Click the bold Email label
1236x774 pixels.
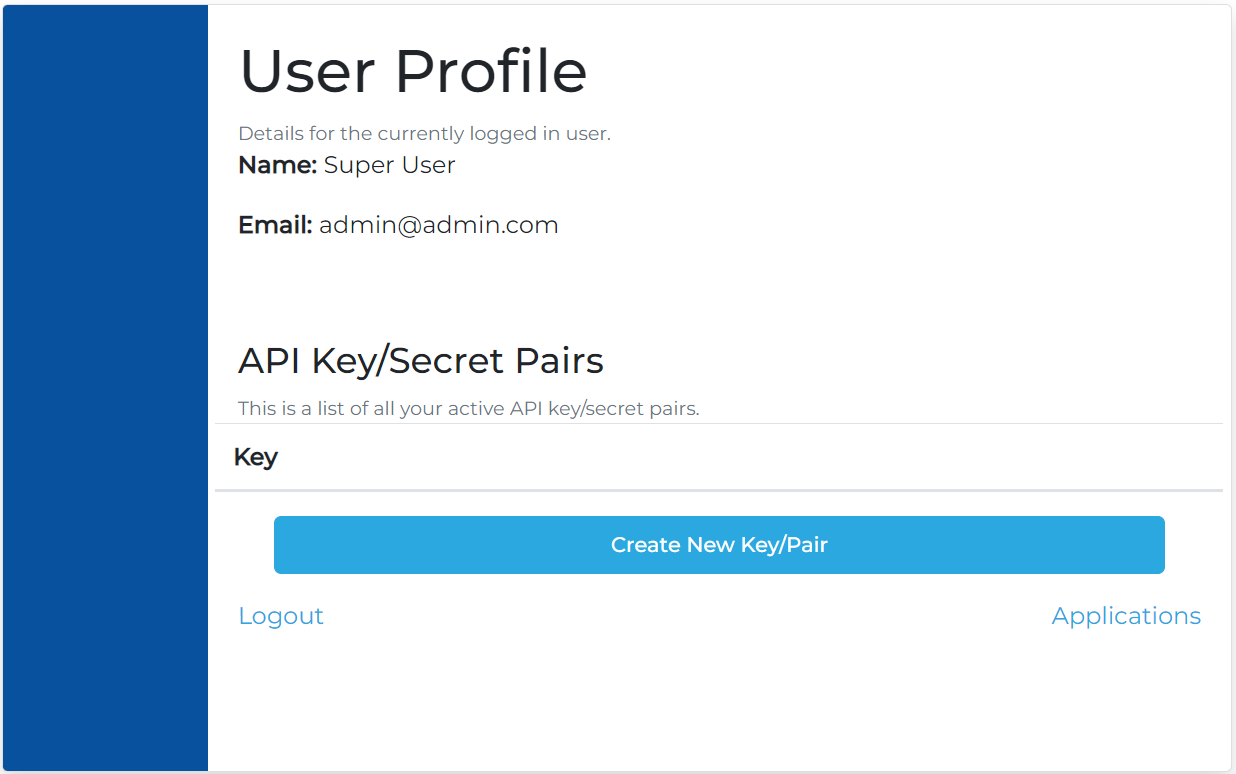(x=275, y=225)
